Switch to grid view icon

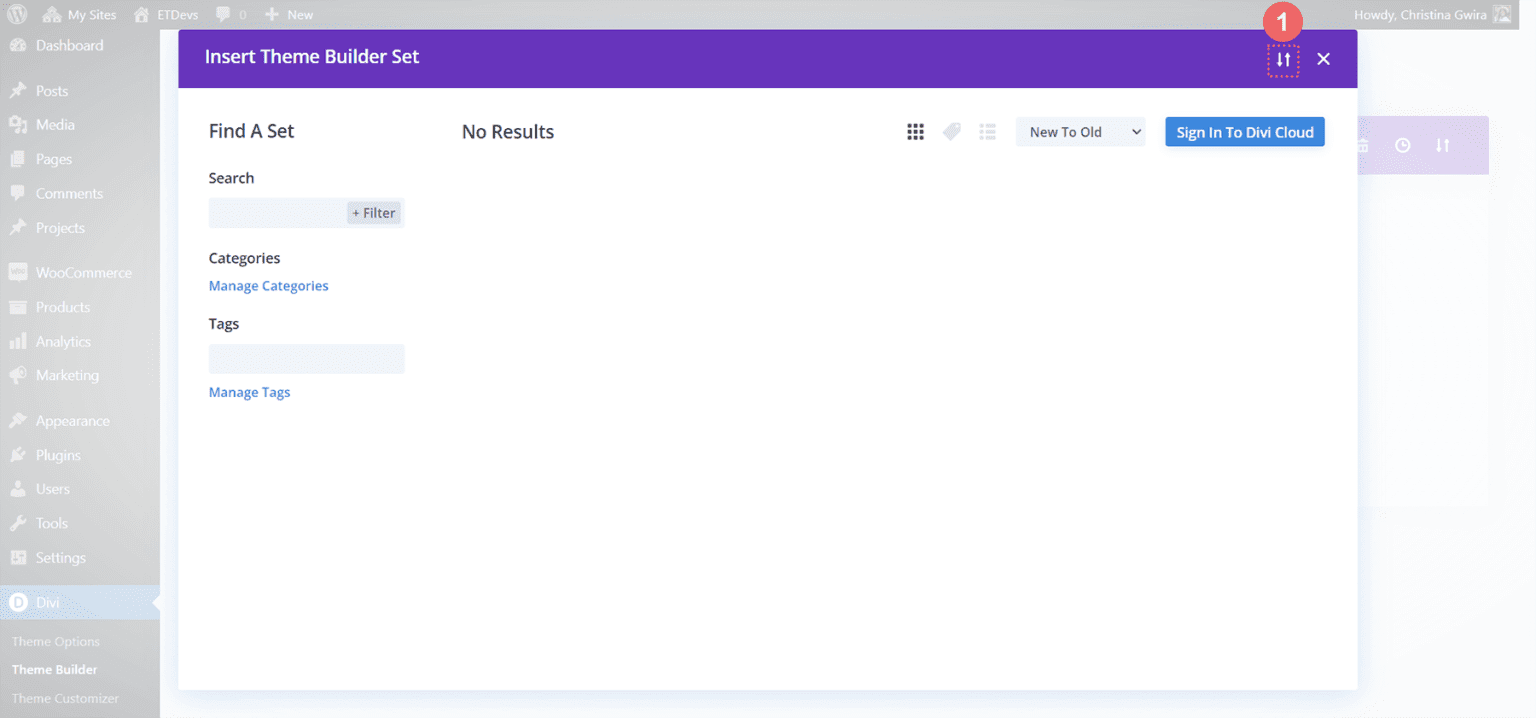pos(915,132)
